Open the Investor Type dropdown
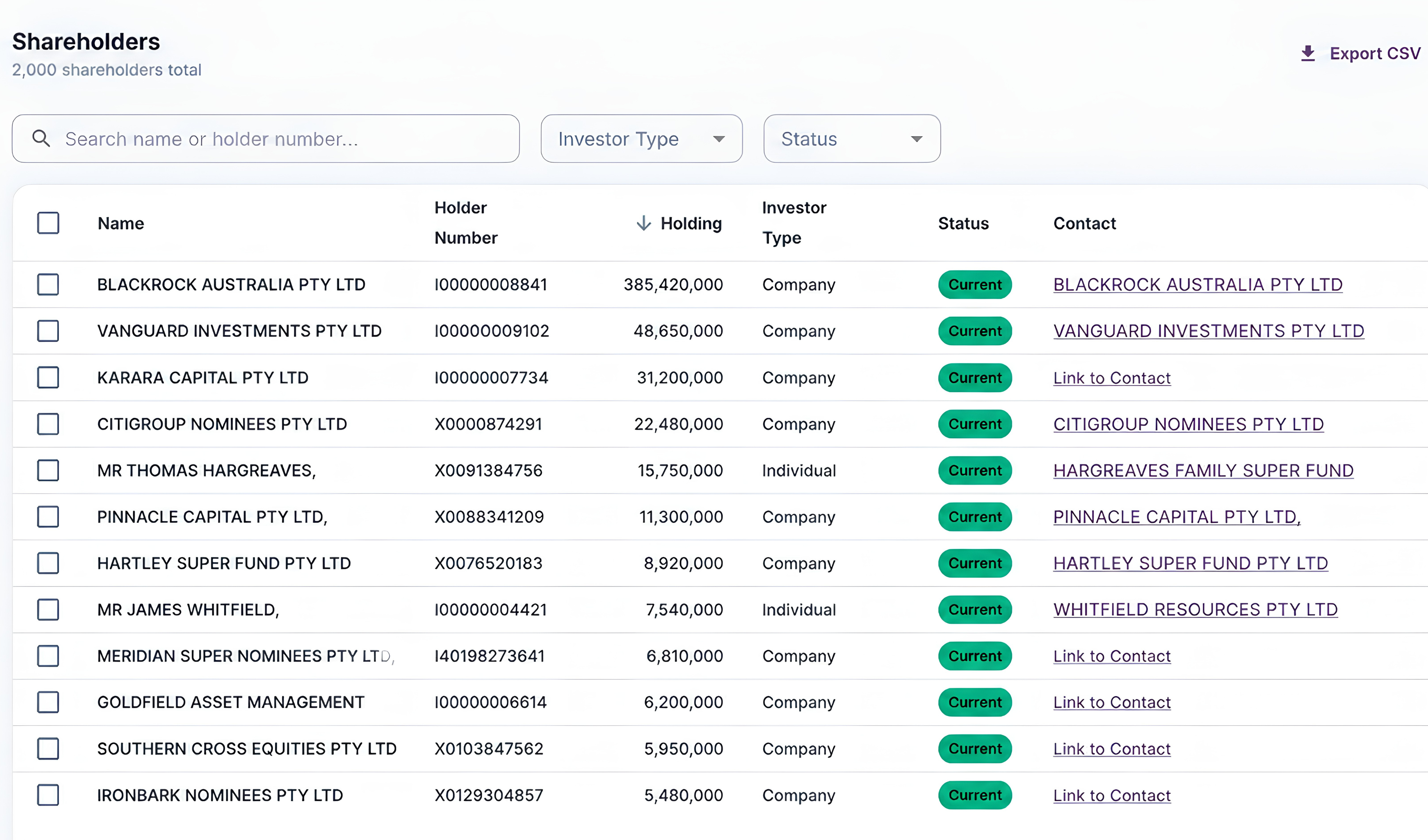Image resolution: width=1428 pixels, height=840 pixels. click(642, 139)
